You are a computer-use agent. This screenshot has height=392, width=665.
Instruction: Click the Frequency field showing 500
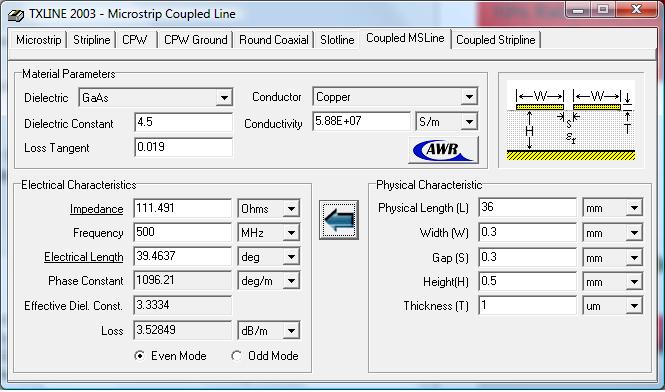[182, 232]
